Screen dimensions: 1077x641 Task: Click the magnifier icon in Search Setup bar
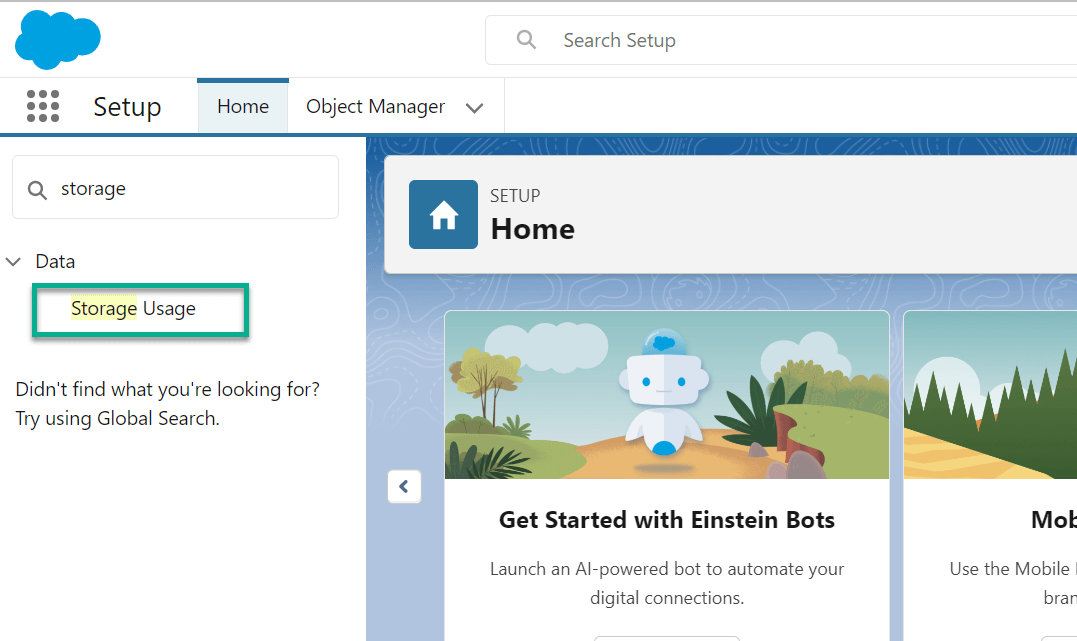click(526, 40)
